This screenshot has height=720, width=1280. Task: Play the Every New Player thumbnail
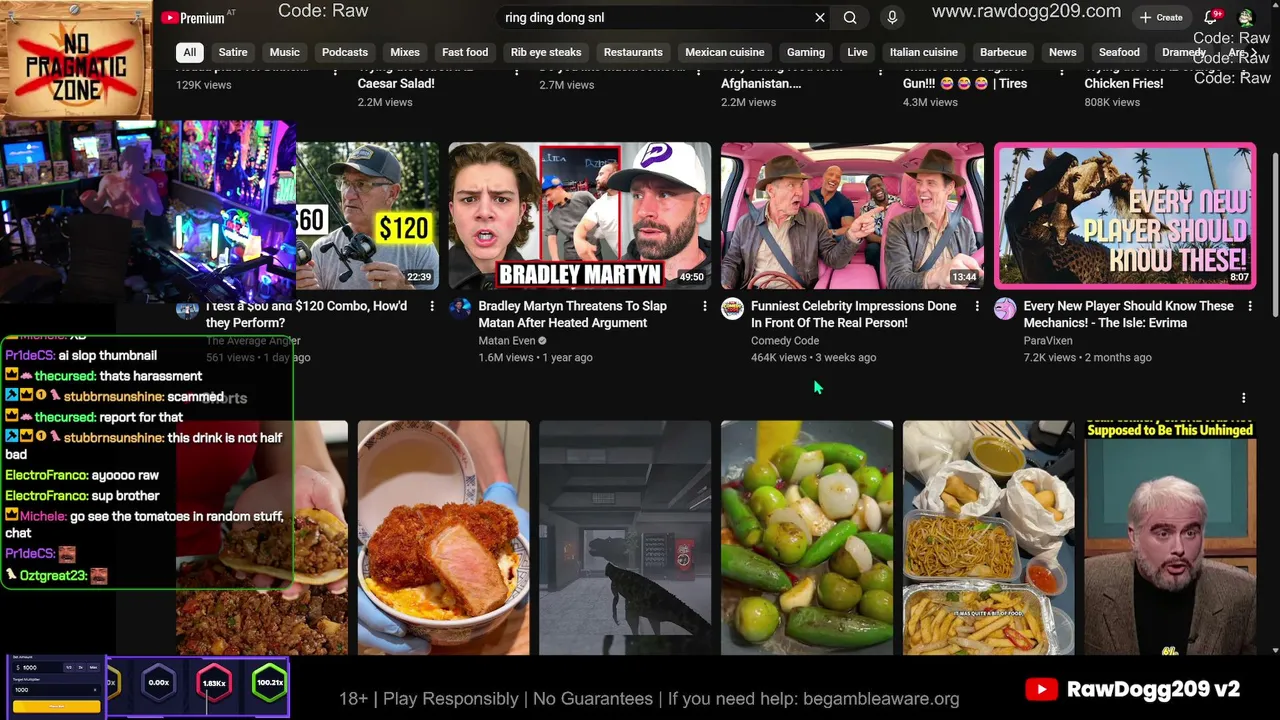(x=1125, y=216)
